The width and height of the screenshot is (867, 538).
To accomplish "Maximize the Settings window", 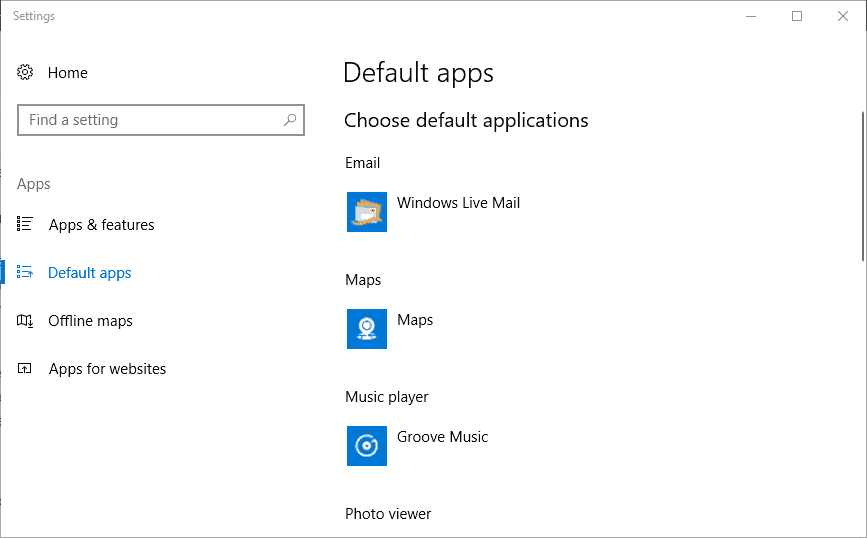I will click(797, 16).
